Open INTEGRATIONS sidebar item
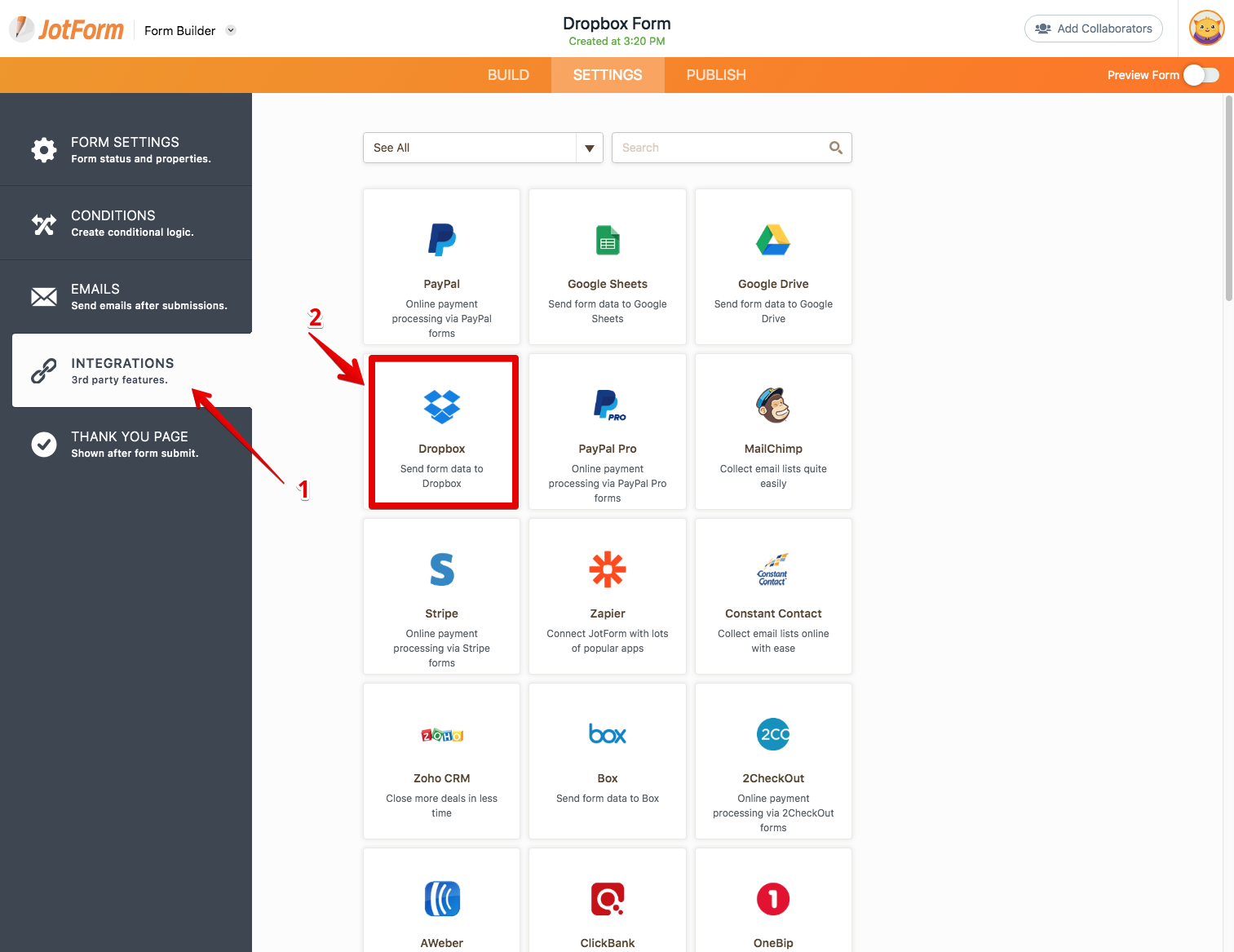This screenshot has width=1234, height=952. pyautogui.click(x=132, y=370)
